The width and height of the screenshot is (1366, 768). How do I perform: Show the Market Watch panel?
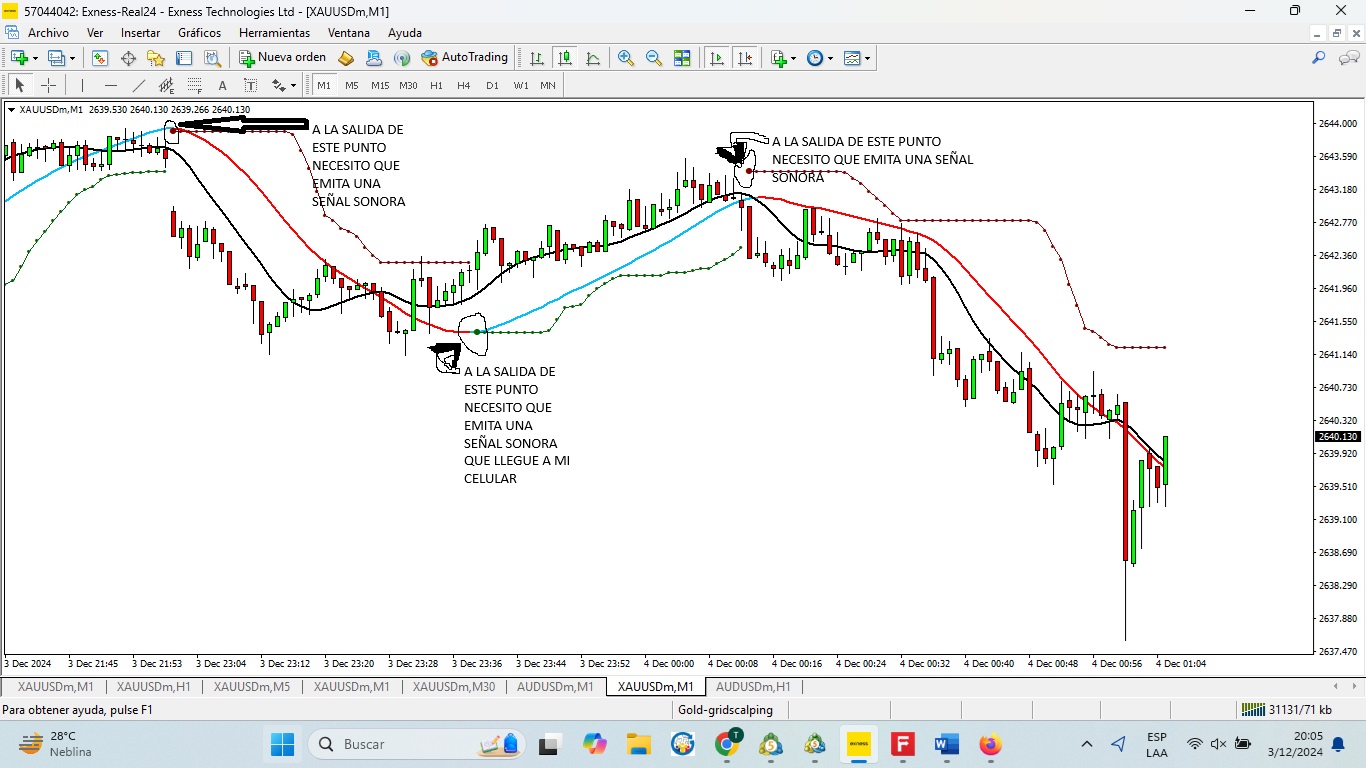101,58
